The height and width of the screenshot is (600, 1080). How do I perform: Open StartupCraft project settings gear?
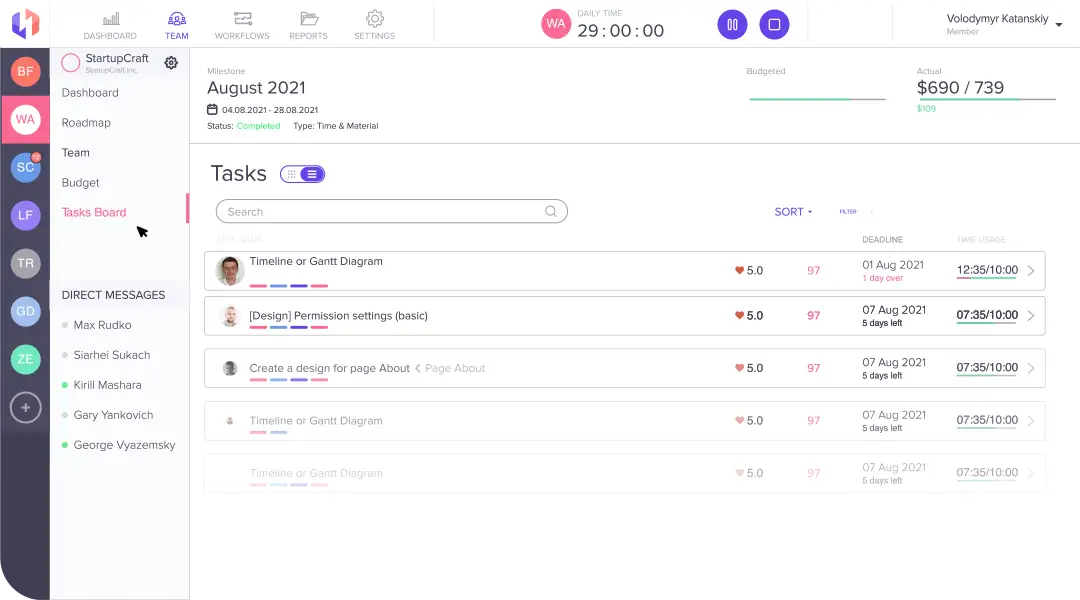click(x=171, y=63)
